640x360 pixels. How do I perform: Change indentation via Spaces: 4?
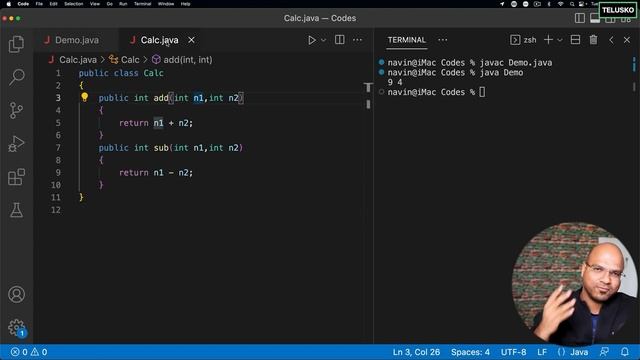pyautogui.click(x=470, y=352)
